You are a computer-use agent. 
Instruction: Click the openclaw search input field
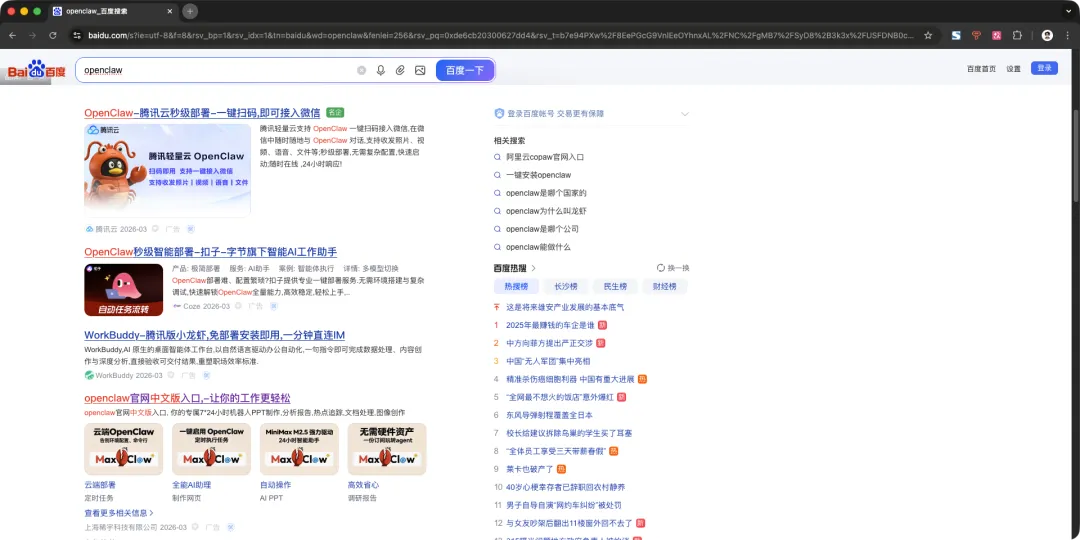(x=217, y=70)
